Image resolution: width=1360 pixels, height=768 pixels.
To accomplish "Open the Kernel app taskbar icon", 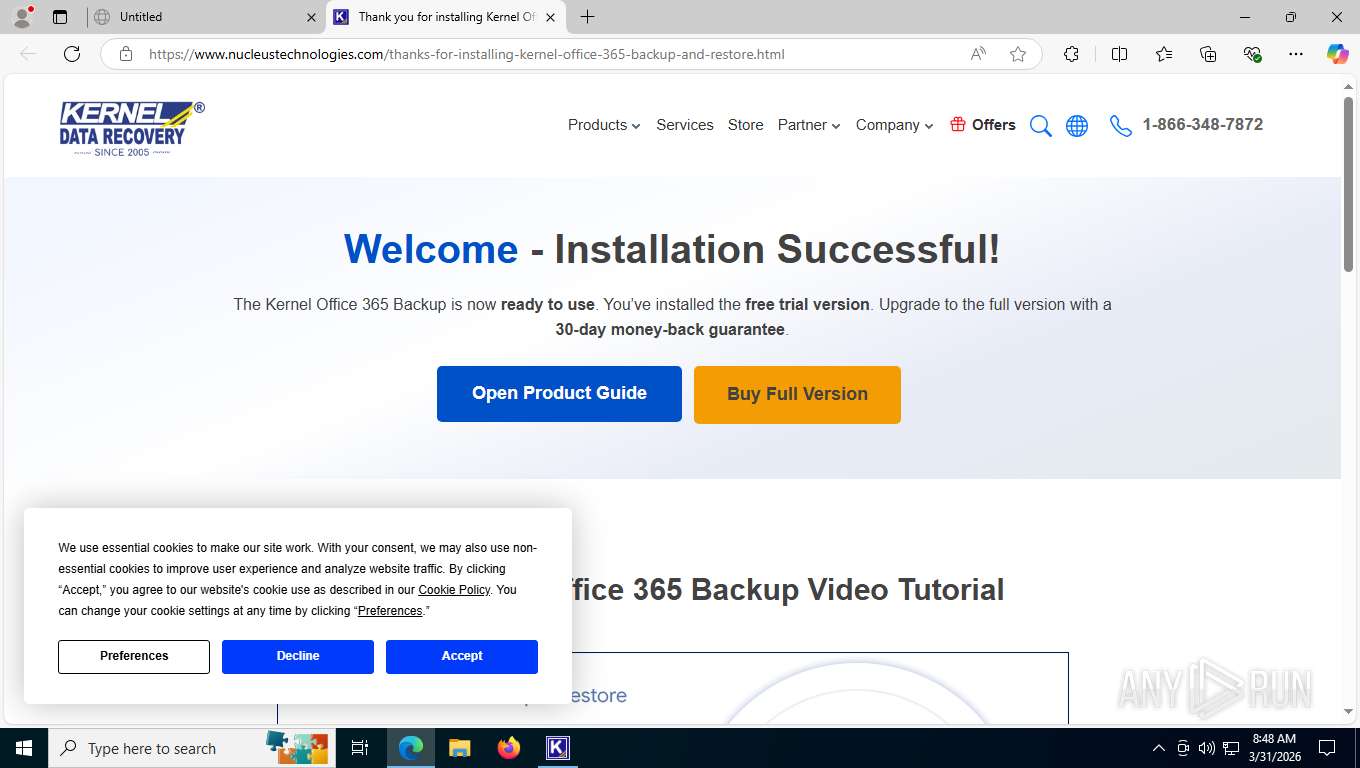I will point(557,748).
